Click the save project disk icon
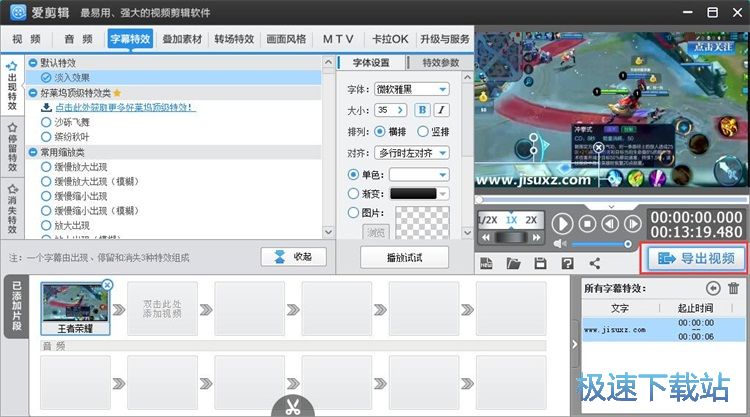This screenshot has height=417, width=750. [x=541, y=263]
